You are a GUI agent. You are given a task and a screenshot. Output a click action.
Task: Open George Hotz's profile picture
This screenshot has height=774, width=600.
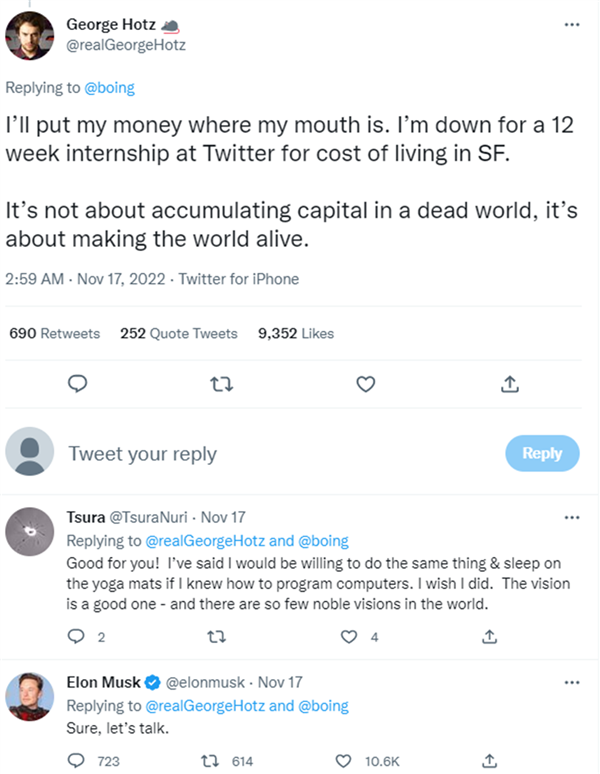pyautogui.click(x=30, y=36)
